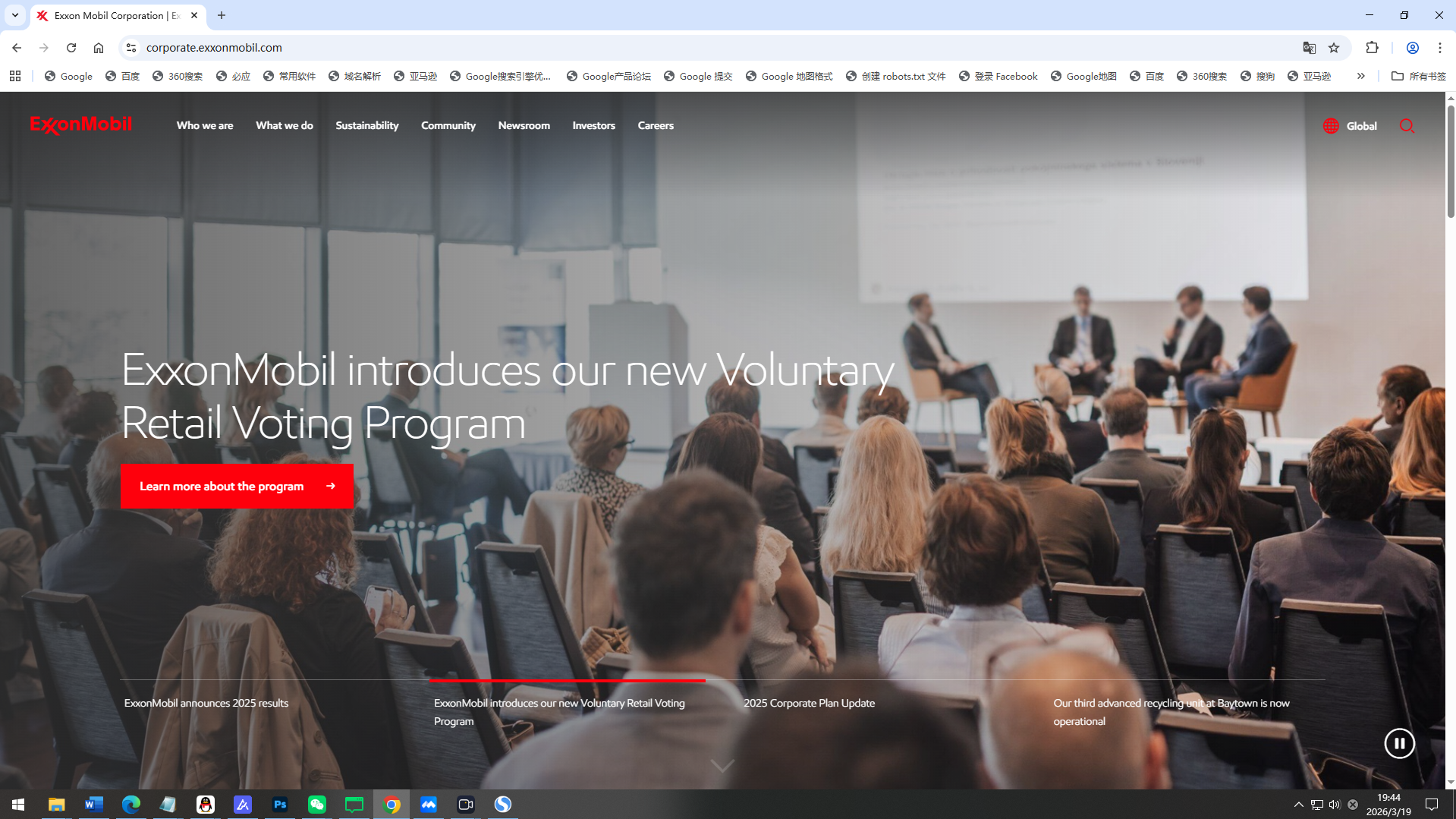The width and height of the screenshot is (1456, 819).
Task: Open the 域名解析 bookmark
Action: (x=354, y=76)
